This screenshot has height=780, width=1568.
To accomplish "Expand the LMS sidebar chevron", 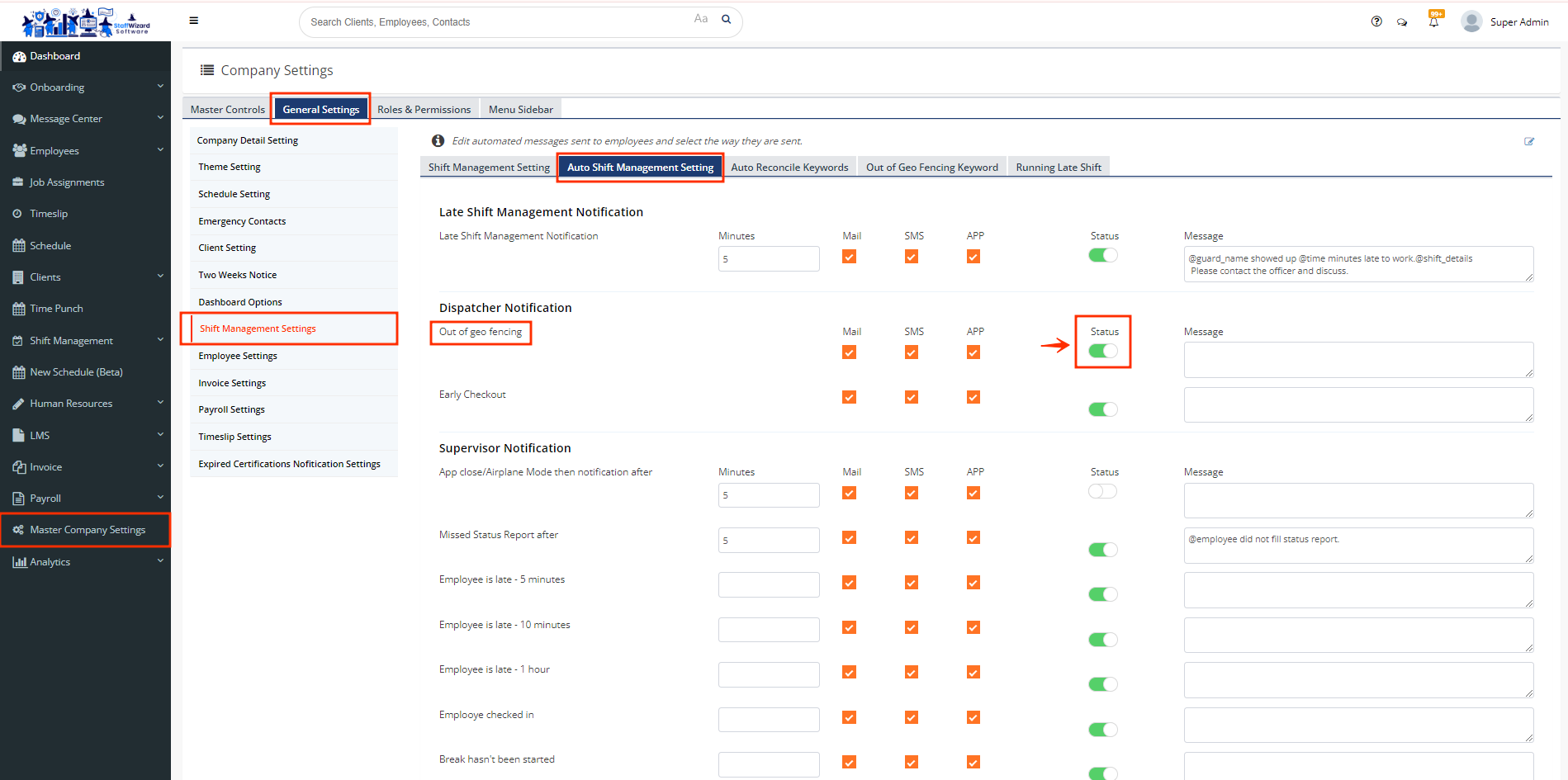I will point(160,435).
